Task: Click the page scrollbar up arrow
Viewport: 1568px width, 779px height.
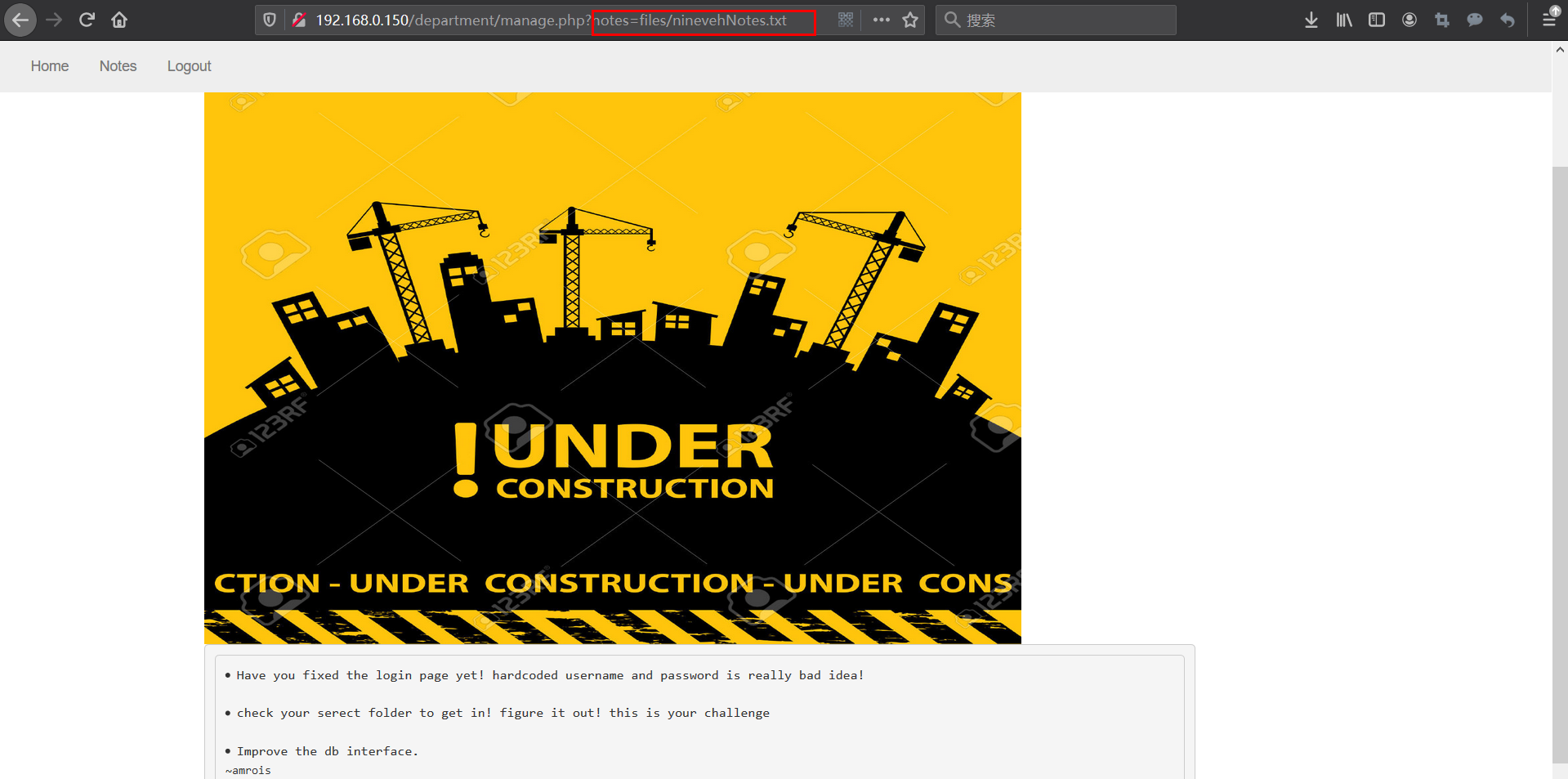Action: click(x=1560, y=49)
